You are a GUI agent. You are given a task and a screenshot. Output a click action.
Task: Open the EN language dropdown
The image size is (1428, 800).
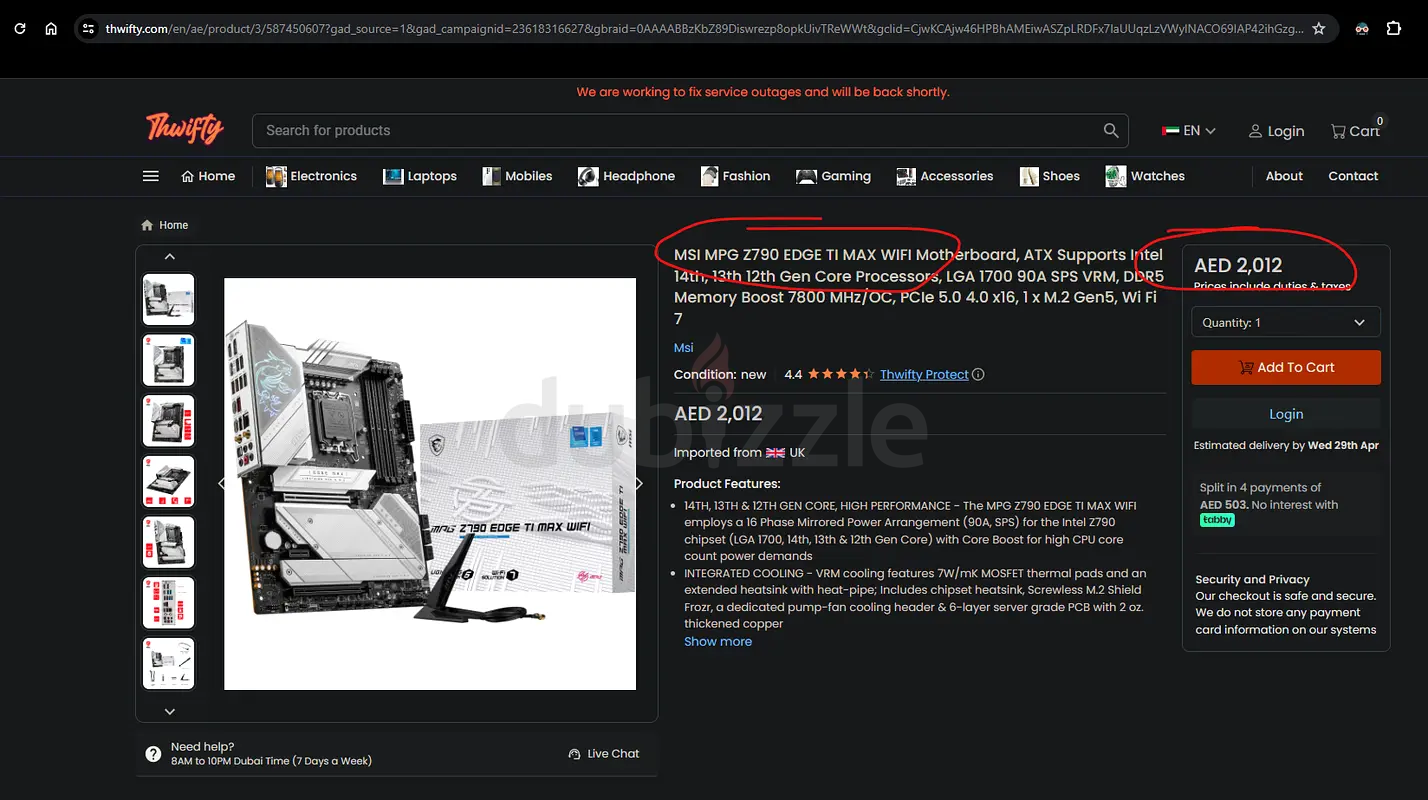[1189, 131]
